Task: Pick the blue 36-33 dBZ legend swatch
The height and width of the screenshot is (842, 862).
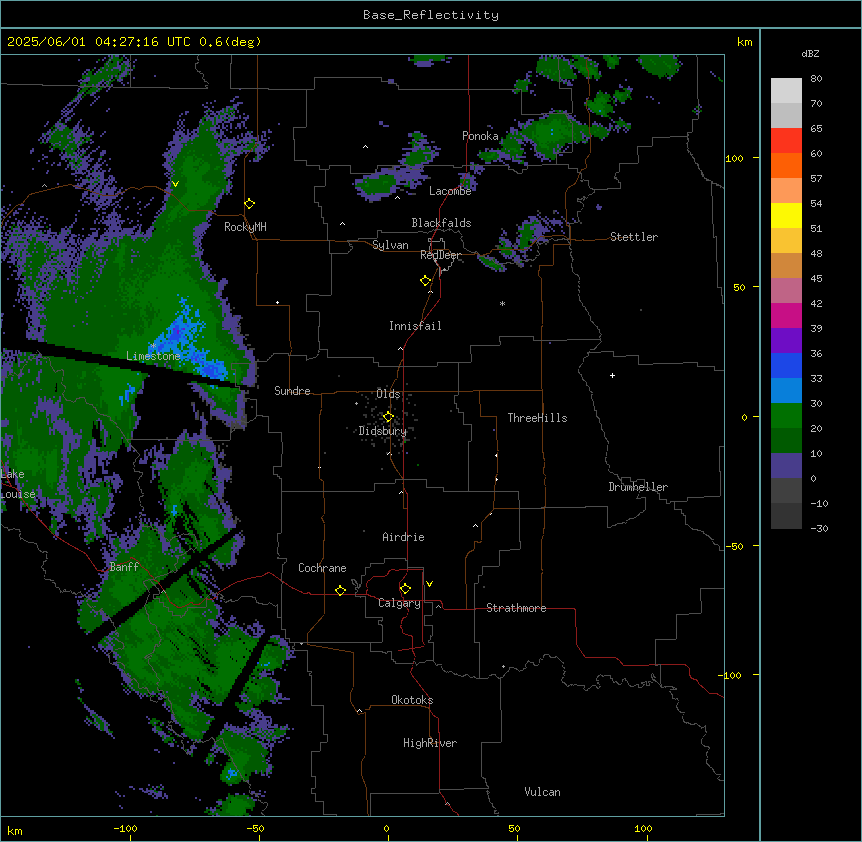Action: click(786, 365)
